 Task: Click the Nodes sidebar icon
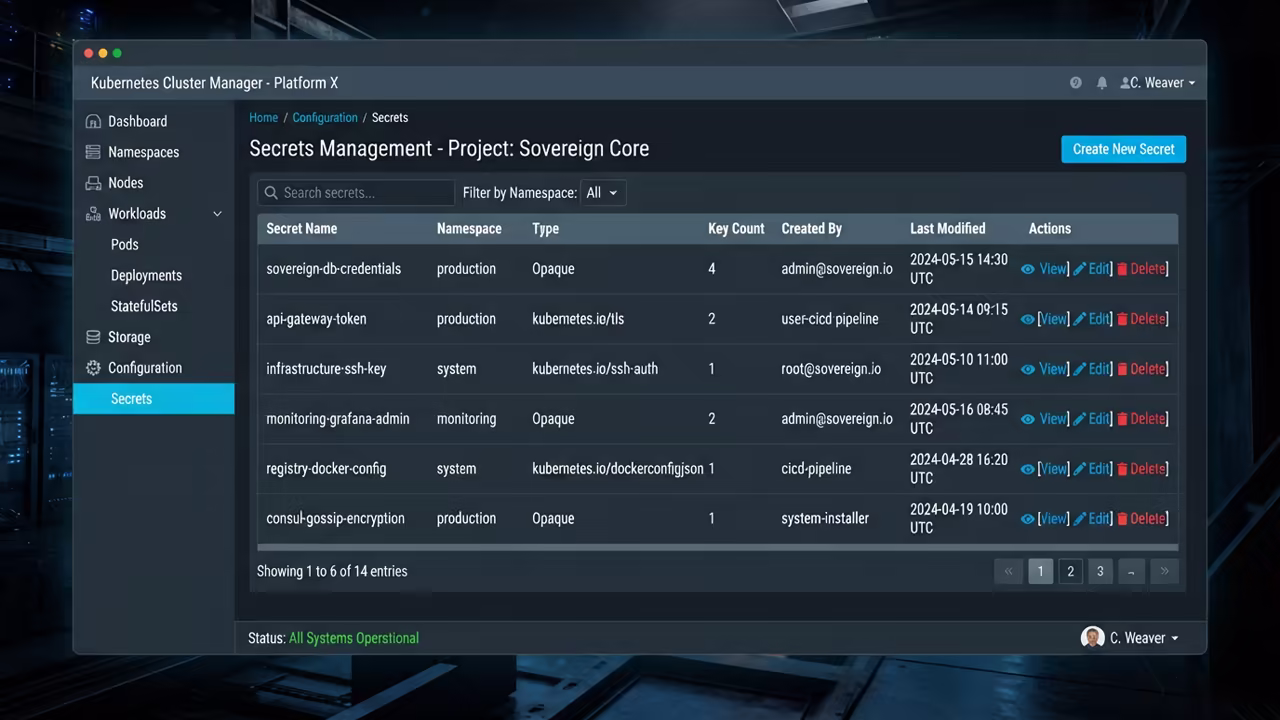coord(93,183)
